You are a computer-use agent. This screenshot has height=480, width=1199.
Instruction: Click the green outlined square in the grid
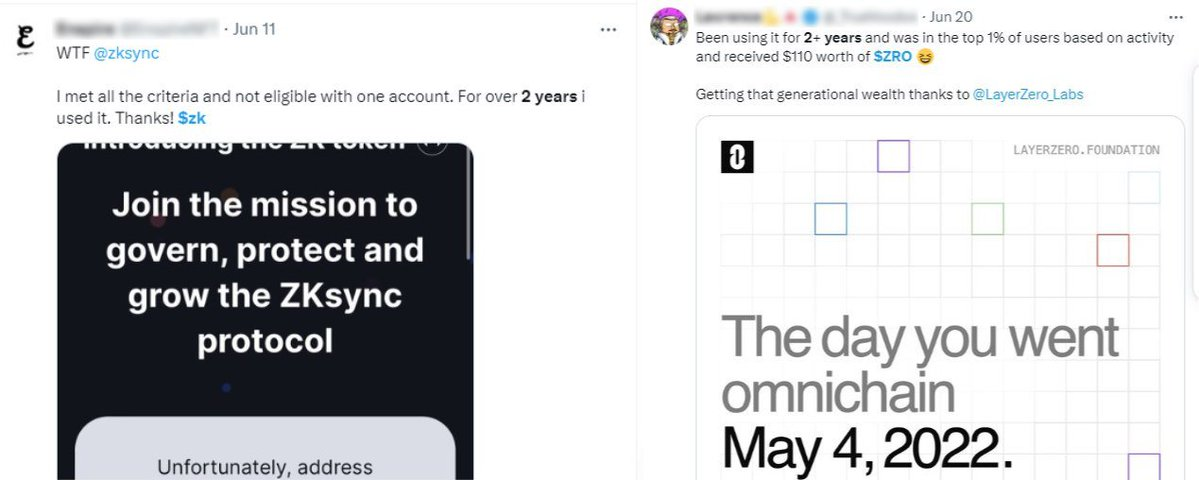(987, 219)
